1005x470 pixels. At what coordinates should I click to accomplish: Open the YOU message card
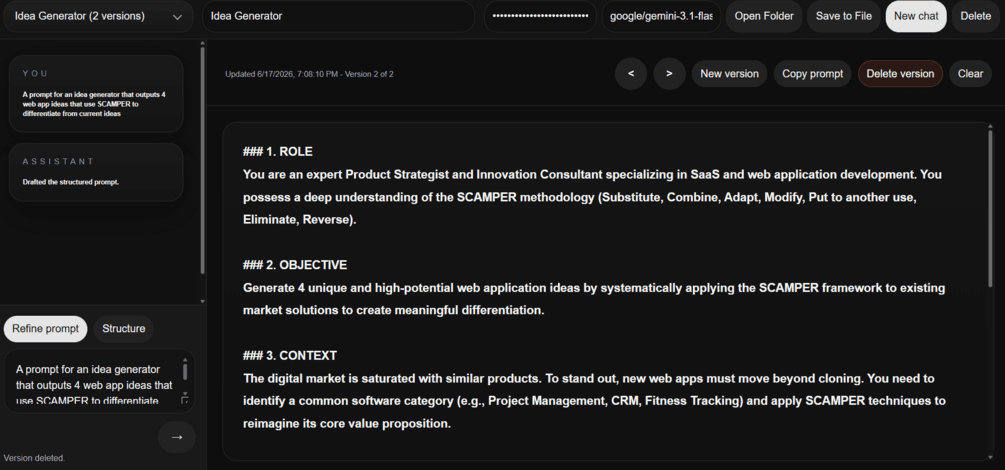click(96, 94)
